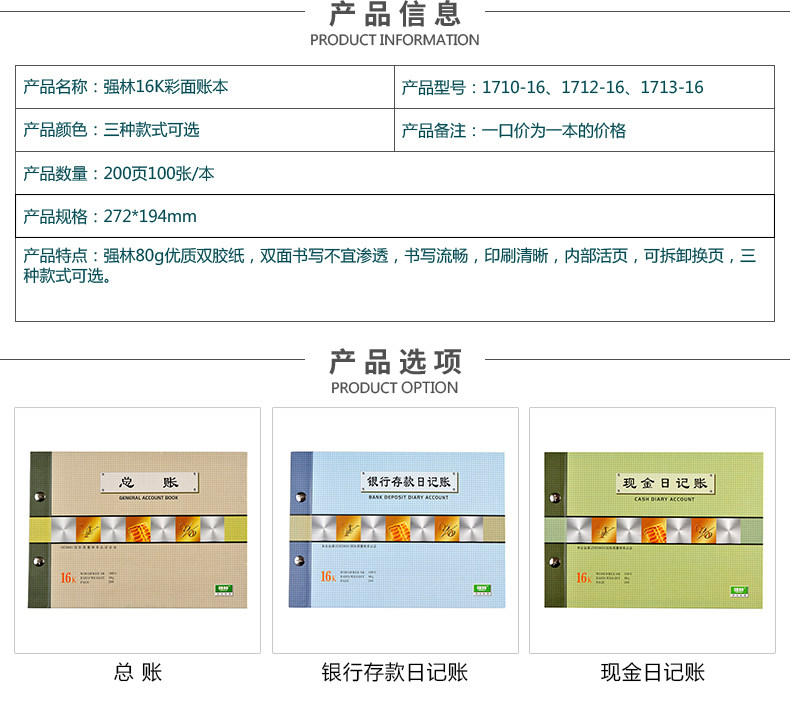Viewport: 790px width, 705px height.
Task: Click BANK DEPOSIT DIARY ACCOUNT text
Action: (408, 497)
